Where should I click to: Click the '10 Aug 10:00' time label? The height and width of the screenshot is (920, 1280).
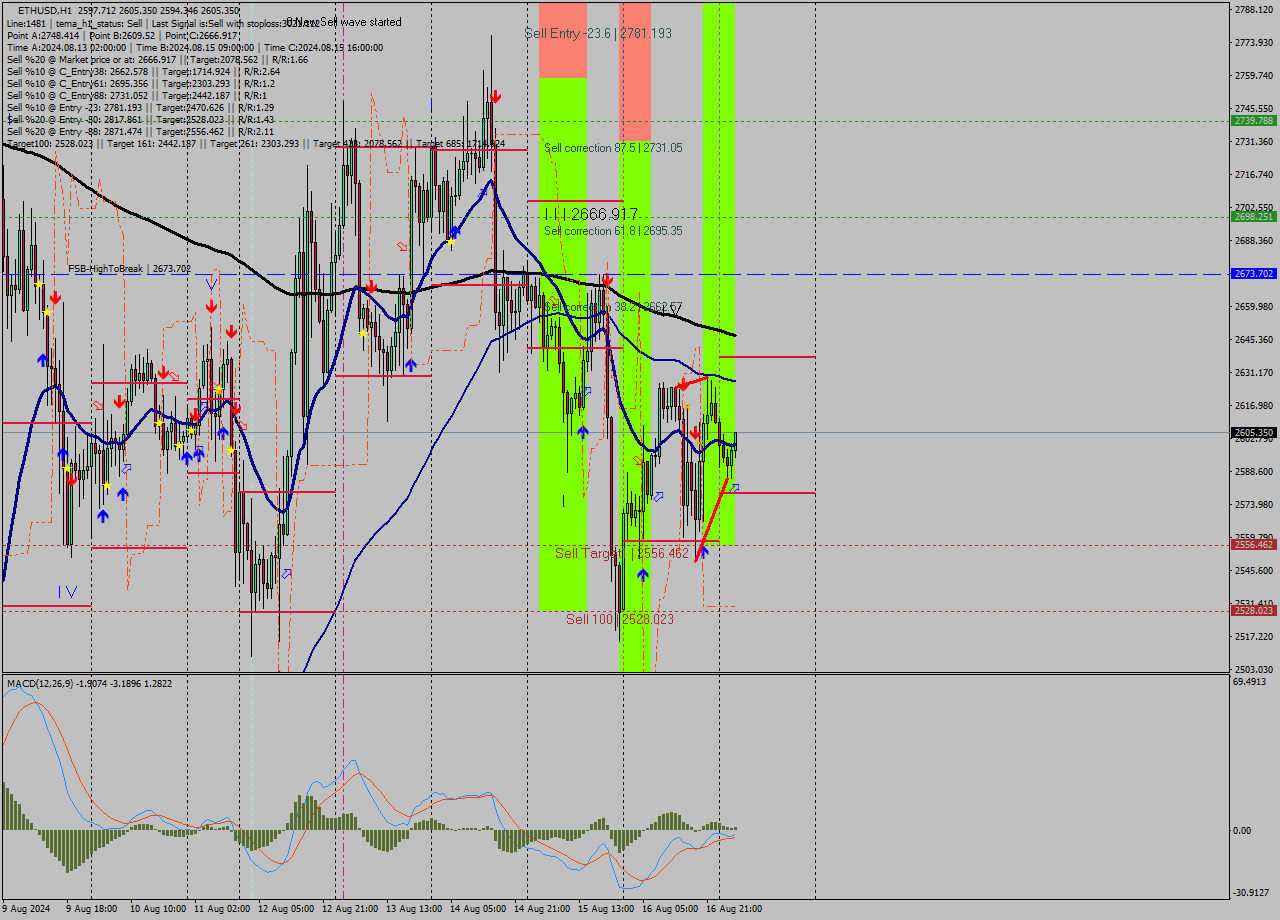(x=158, y=909)
